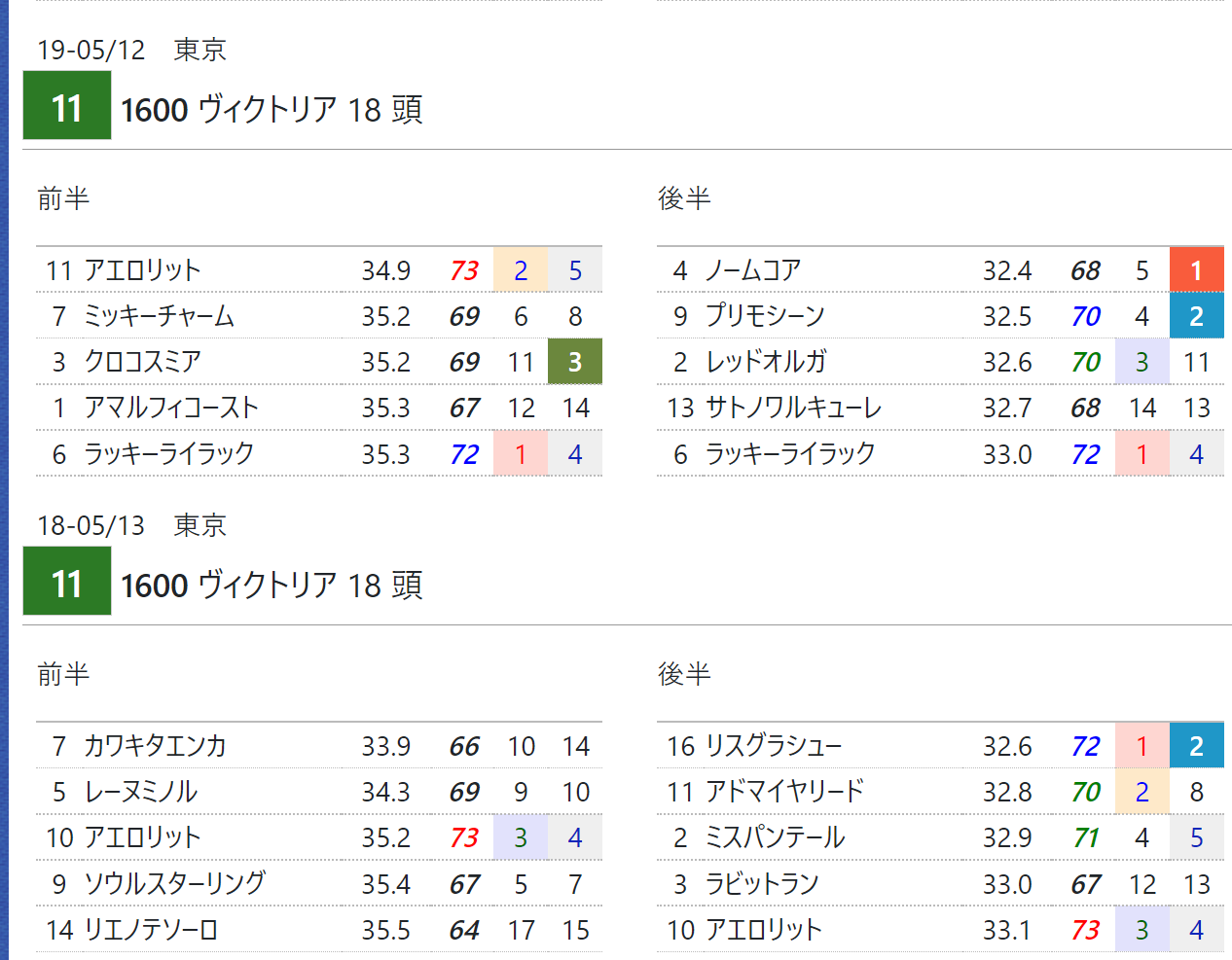The width and height of the screenshot is (1232, 960).
Task: Click the green 11 badge for 19-05/12 race
Action: point(66,108)
